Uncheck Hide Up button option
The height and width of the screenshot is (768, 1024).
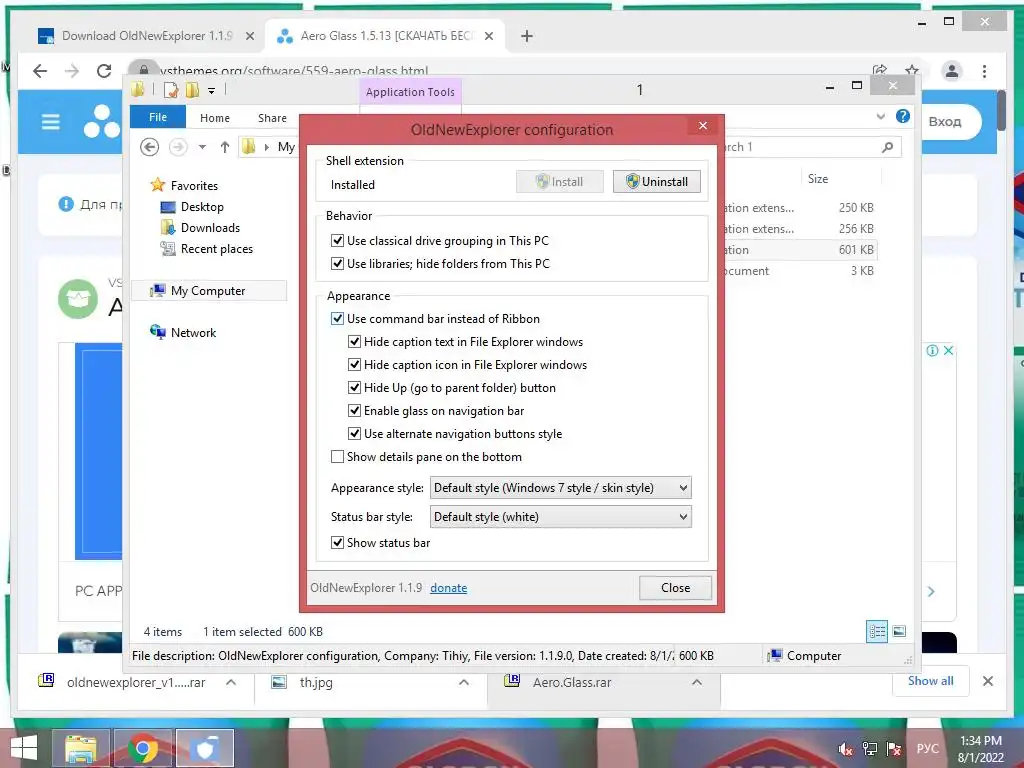tap(354, 388)
